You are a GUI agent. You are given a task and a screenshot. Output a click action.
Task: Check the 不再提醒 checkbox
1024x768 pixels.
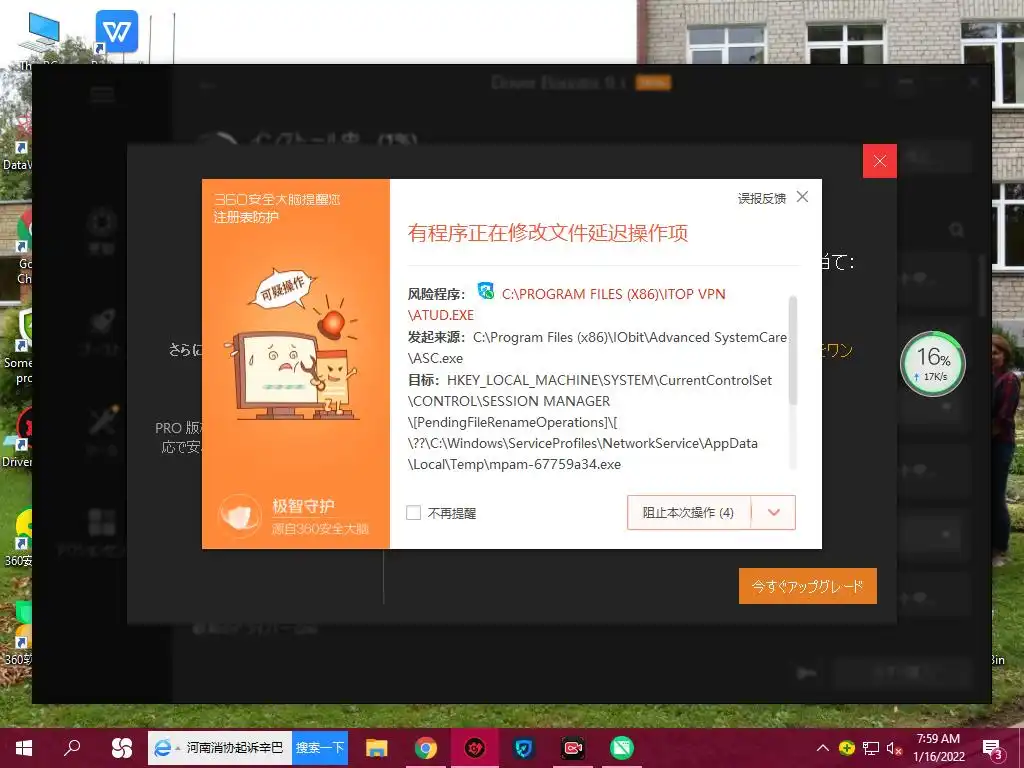click(x=413, y=513)
